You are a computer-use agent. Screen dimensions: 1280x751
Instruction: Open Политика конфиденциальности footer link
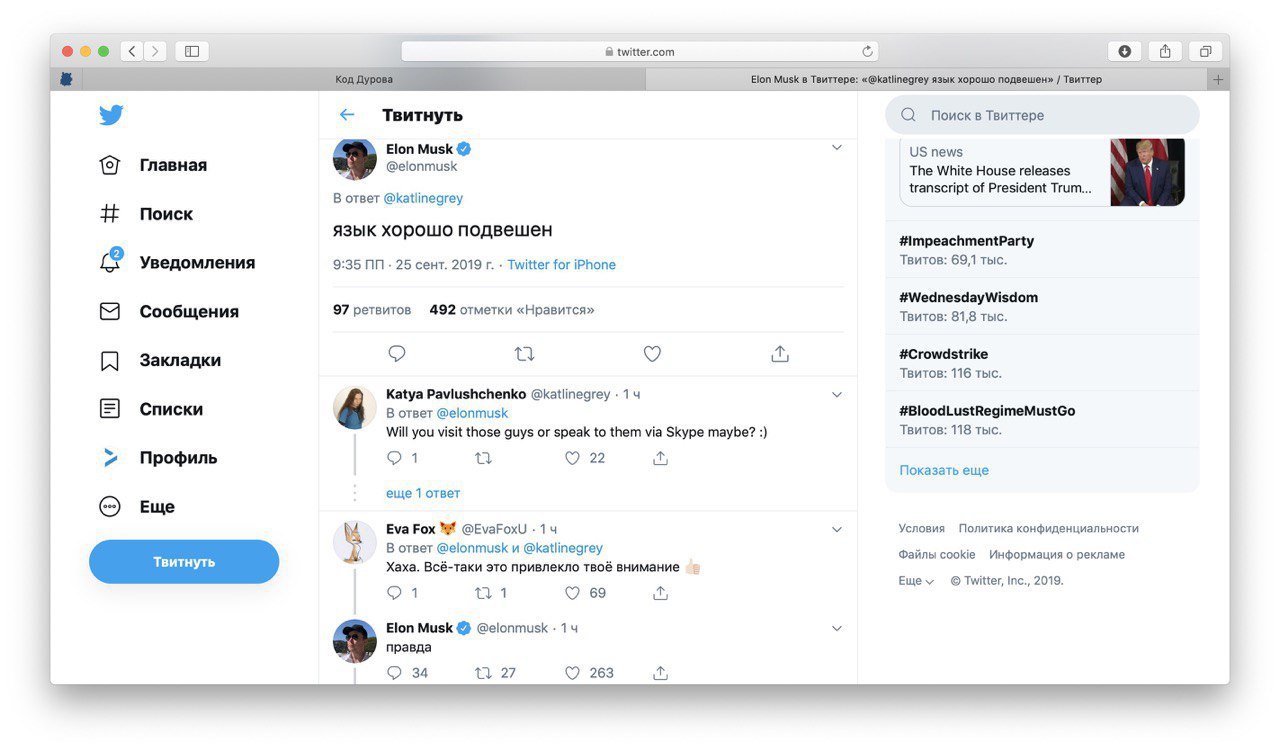(1049, 529)
